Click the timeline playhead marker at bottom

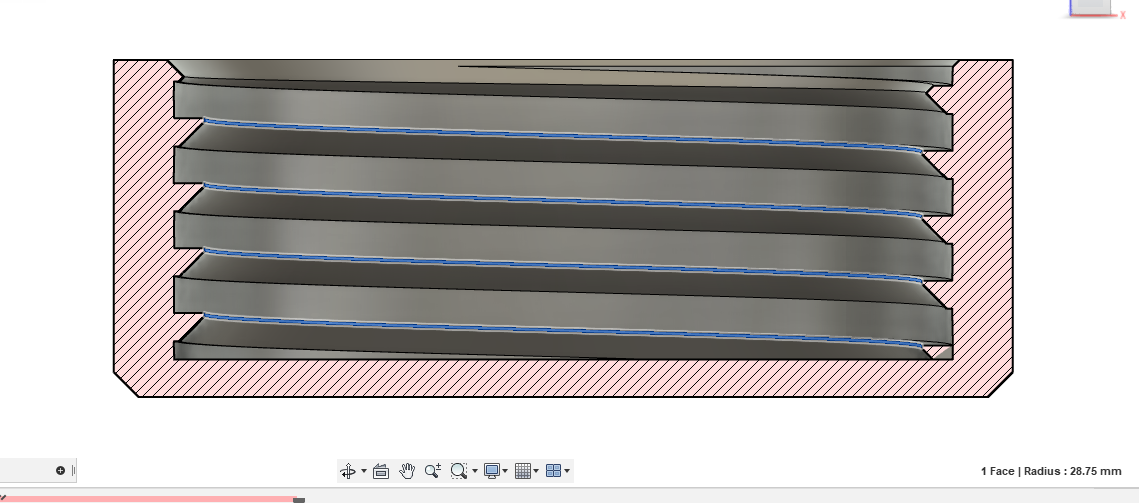pos(299,500)
